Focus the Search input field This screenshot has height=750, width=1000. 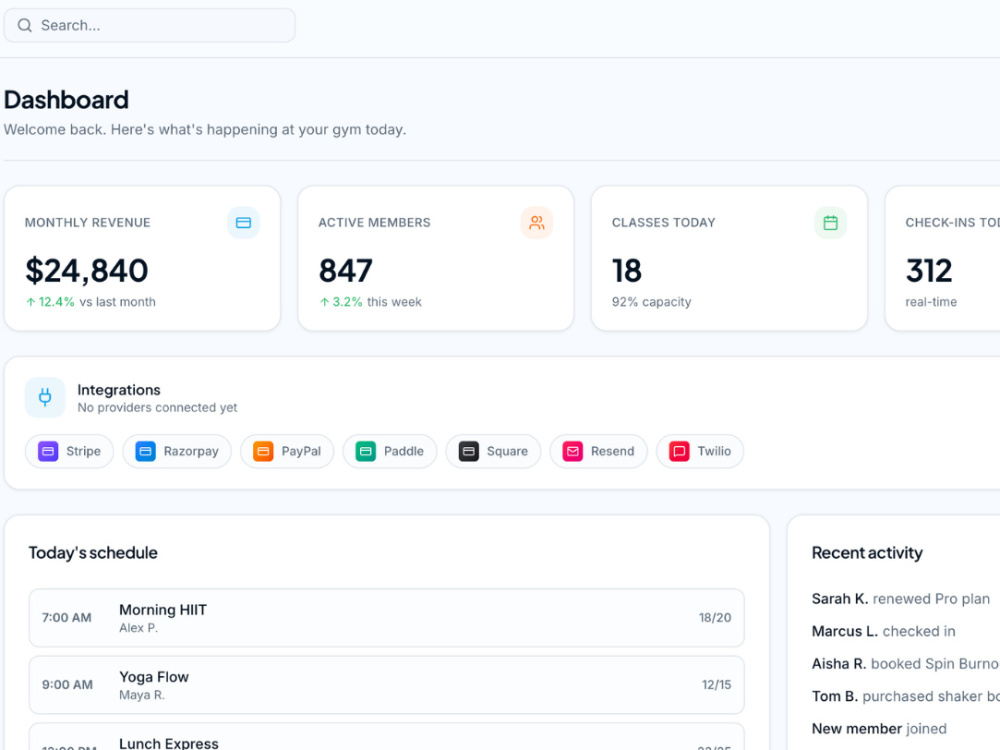149,26
